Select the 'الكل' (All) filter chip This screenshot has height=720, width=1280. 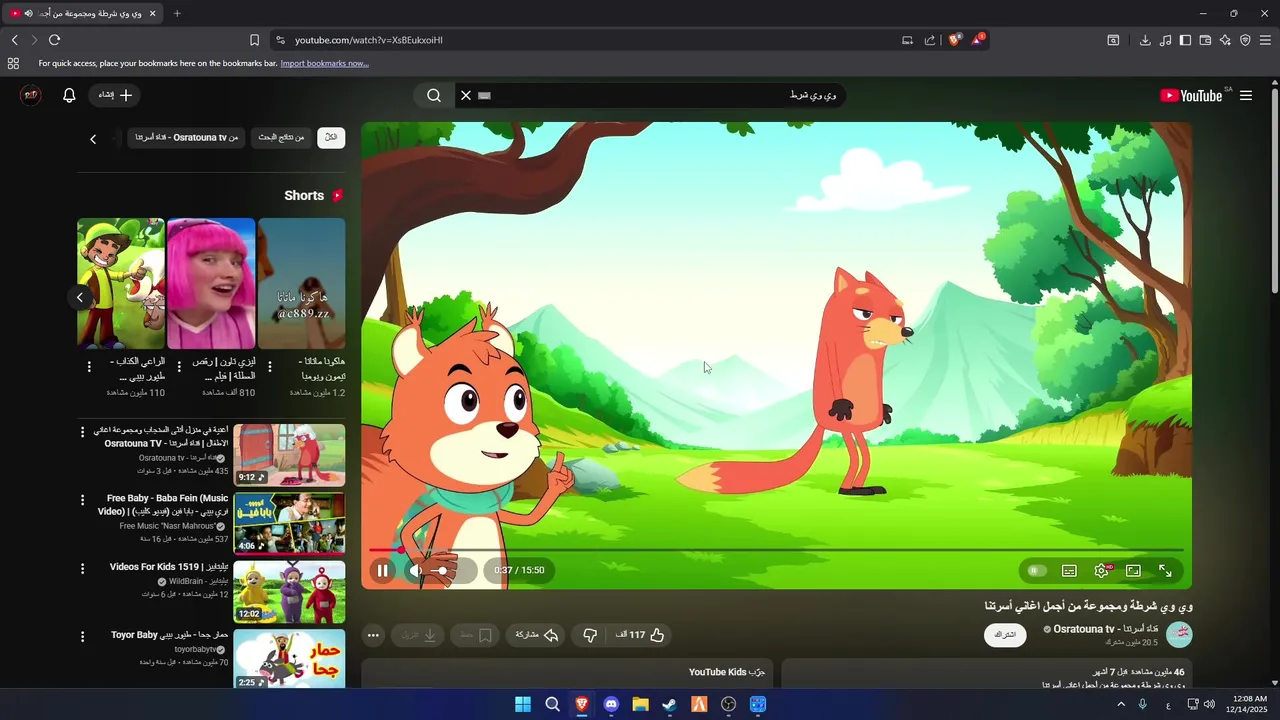[331, 137]
